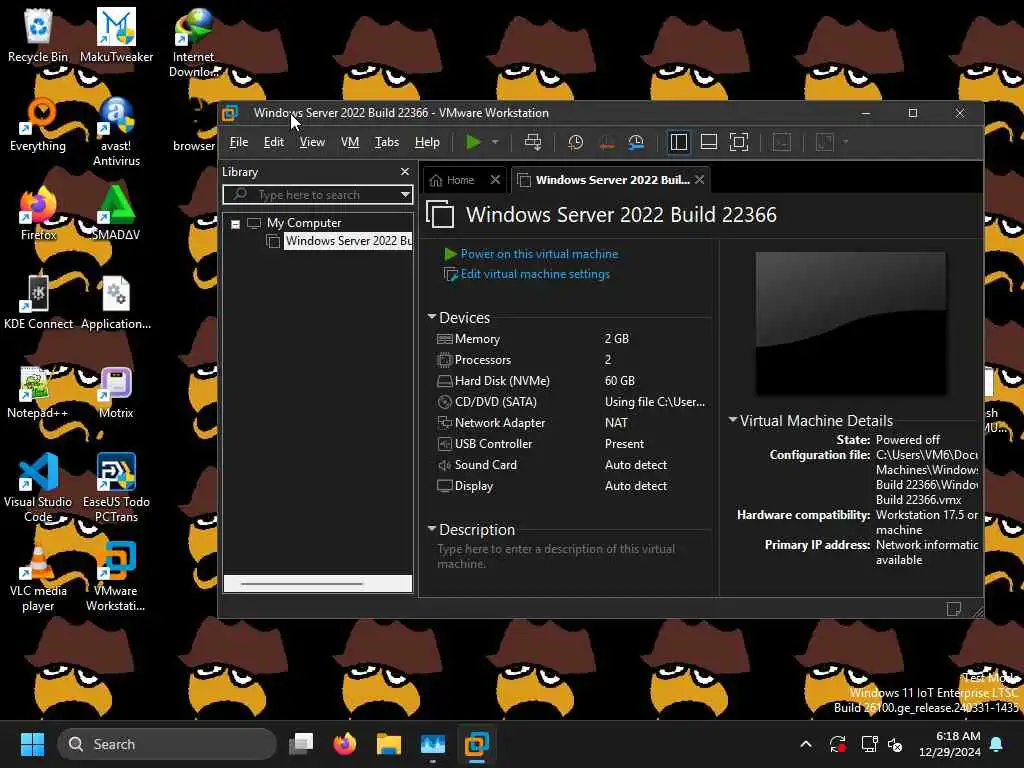Open the stretch display dropdown arrow
1024x768 pixels.
click(x=846, y=142)
